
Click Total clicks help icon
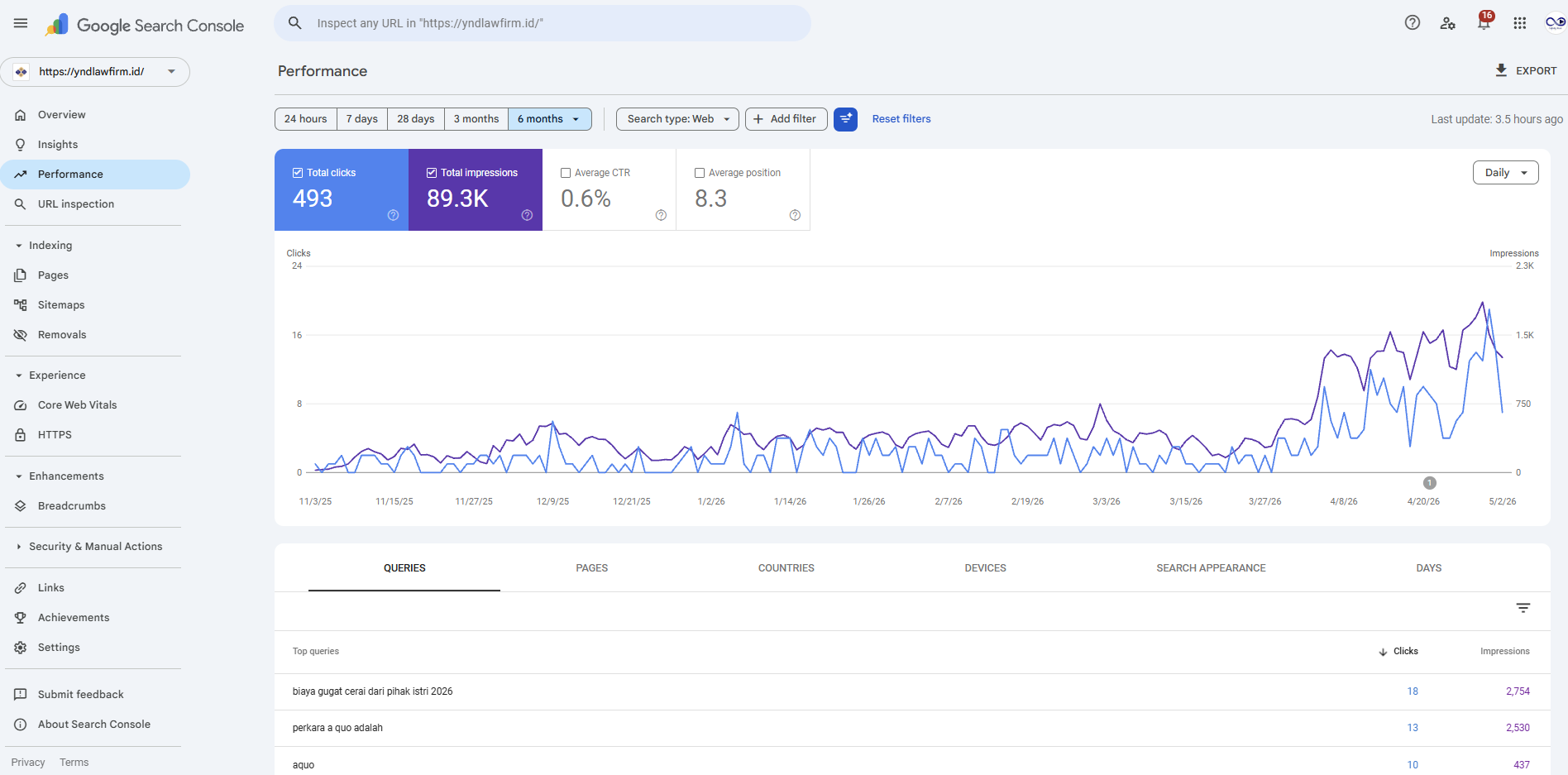(x=394, y=215)
